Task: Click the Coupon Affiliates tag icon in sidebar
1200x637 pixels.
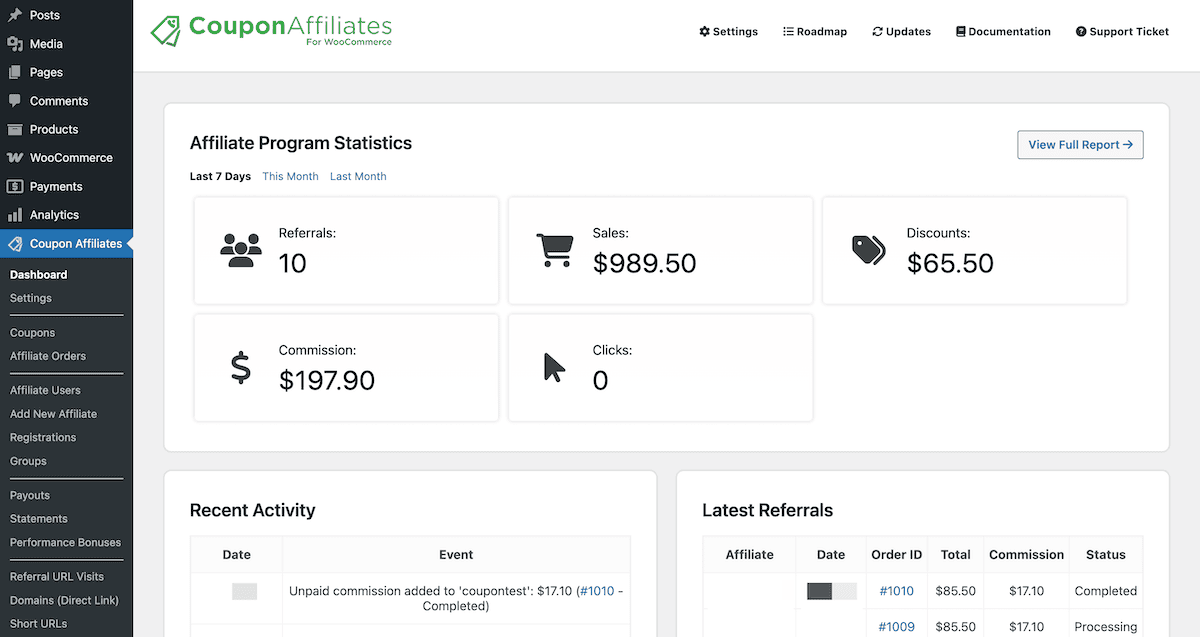Action: pos(15,243)
